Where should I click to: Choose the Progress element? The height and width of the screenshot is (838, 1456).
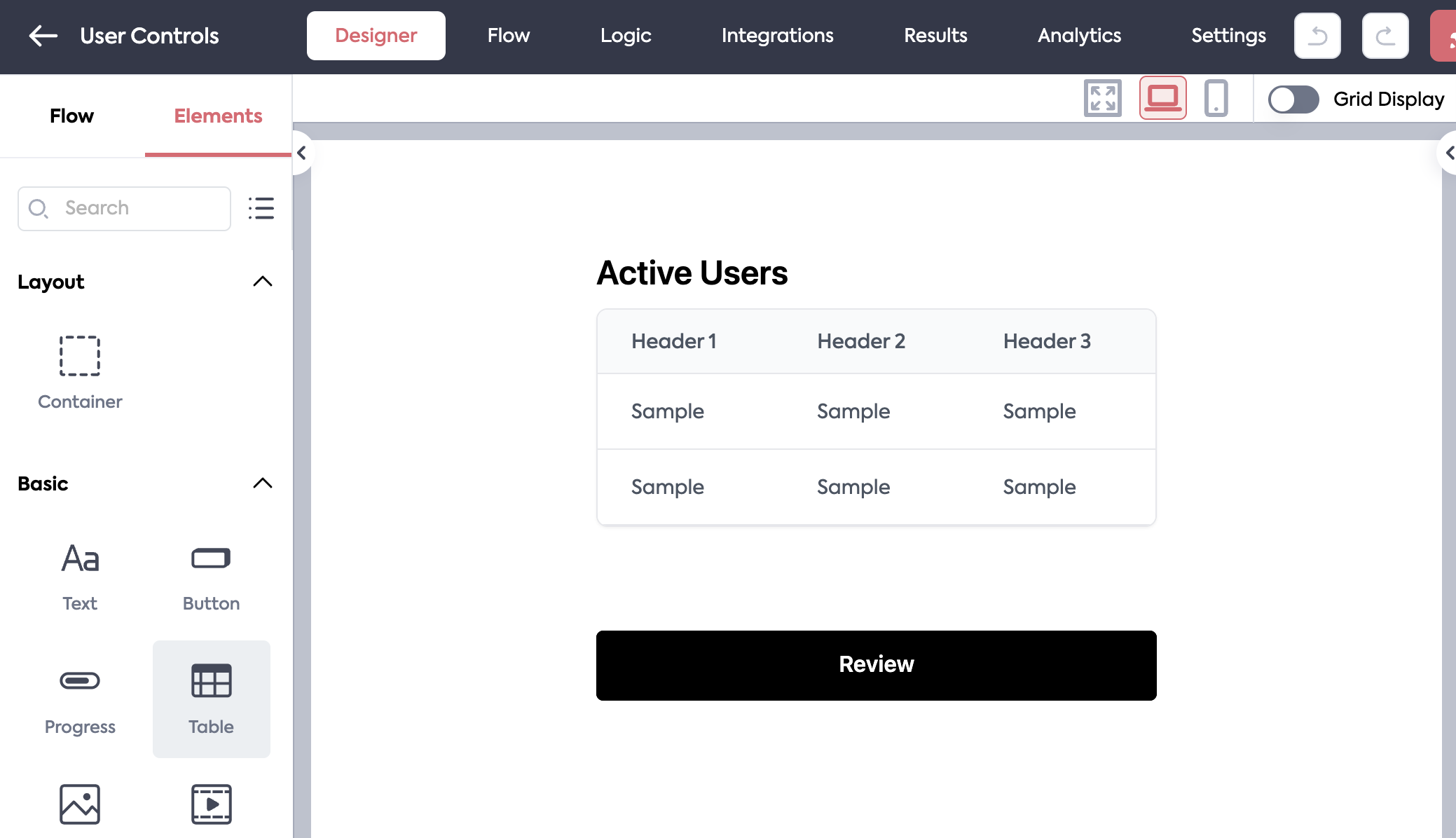[x=80, y=699]
